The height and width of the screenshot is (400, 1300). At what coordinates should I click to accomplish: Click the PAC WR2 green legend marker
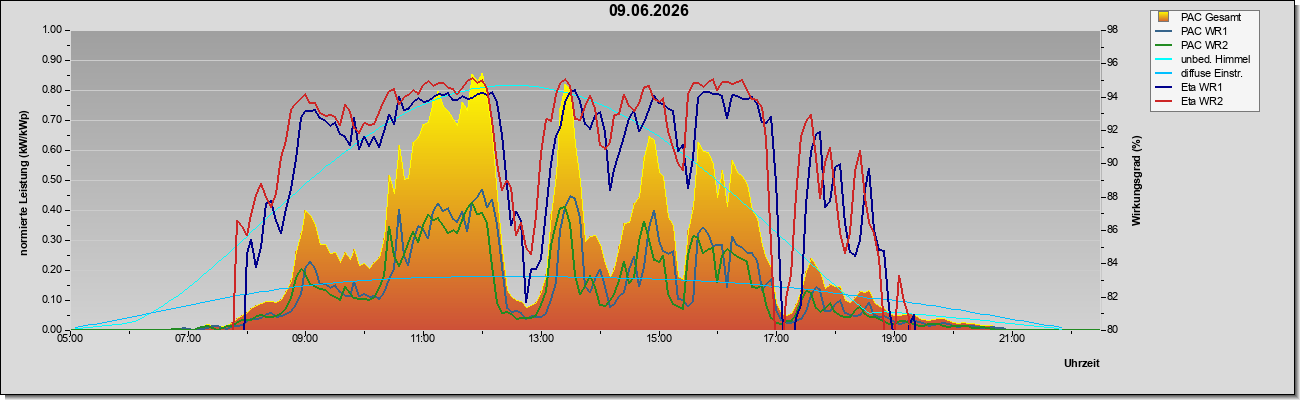click(1164, 45)
